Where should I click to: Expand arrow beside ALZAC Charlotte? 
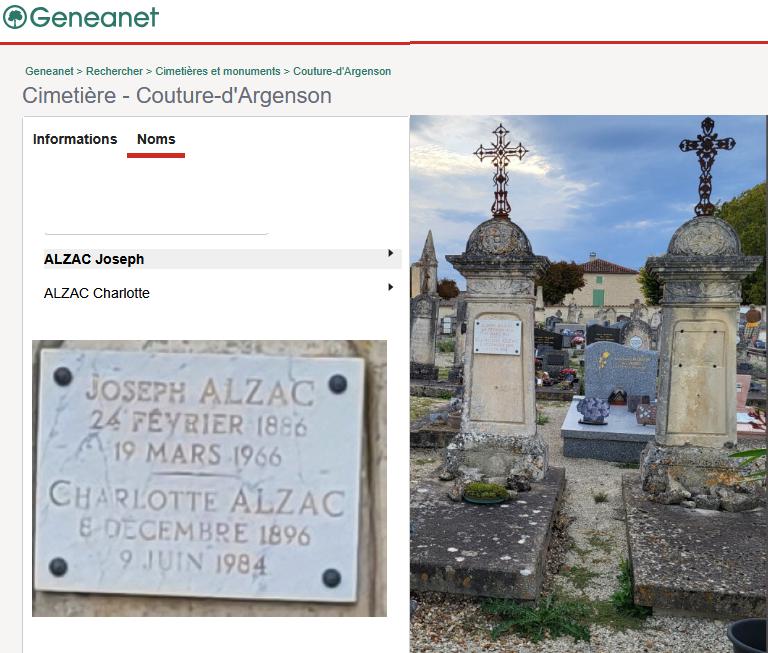coord(390,287)
